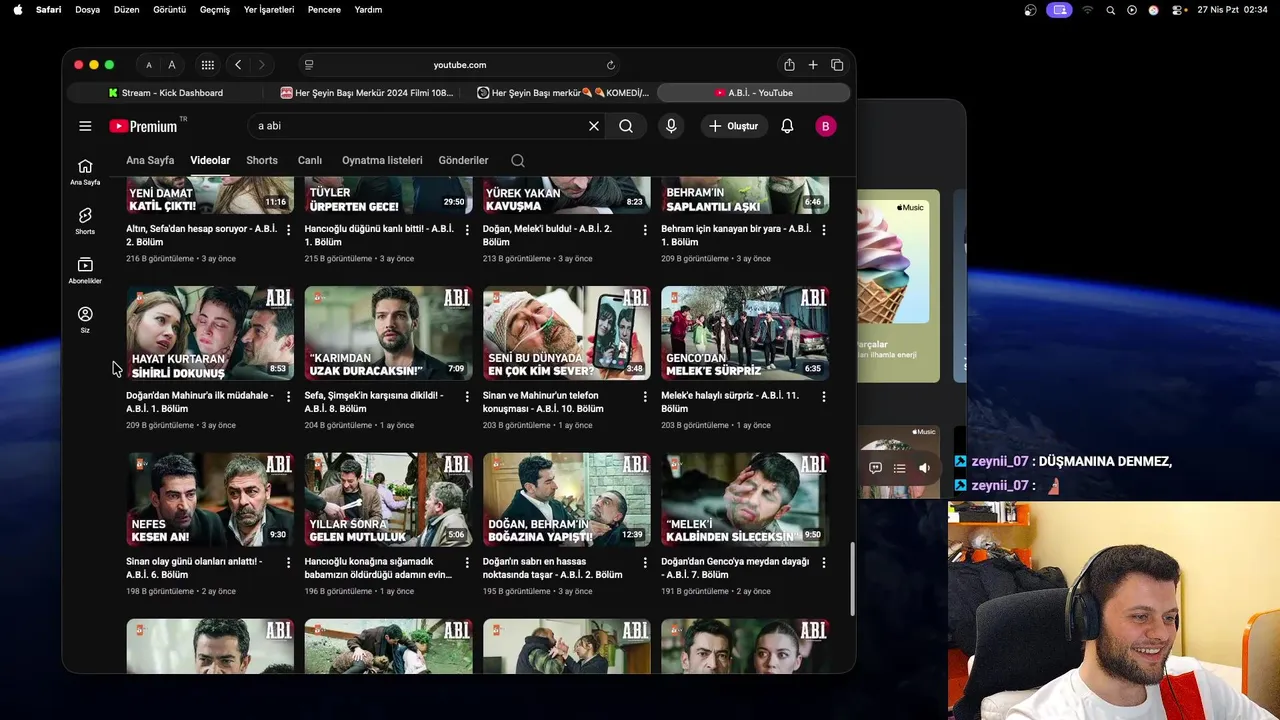The image size is (1280, 720).
Task: Click the speaker volume icon on the overlay
Action: coord(924,468)
